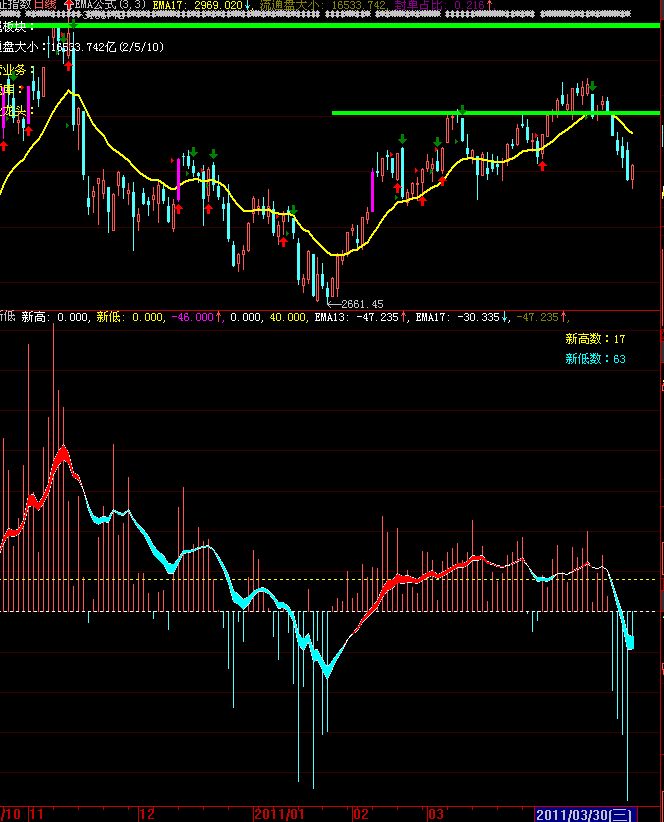Click the 03 month axis label
This screenshot has width=664, height=822.
[436, 815]
